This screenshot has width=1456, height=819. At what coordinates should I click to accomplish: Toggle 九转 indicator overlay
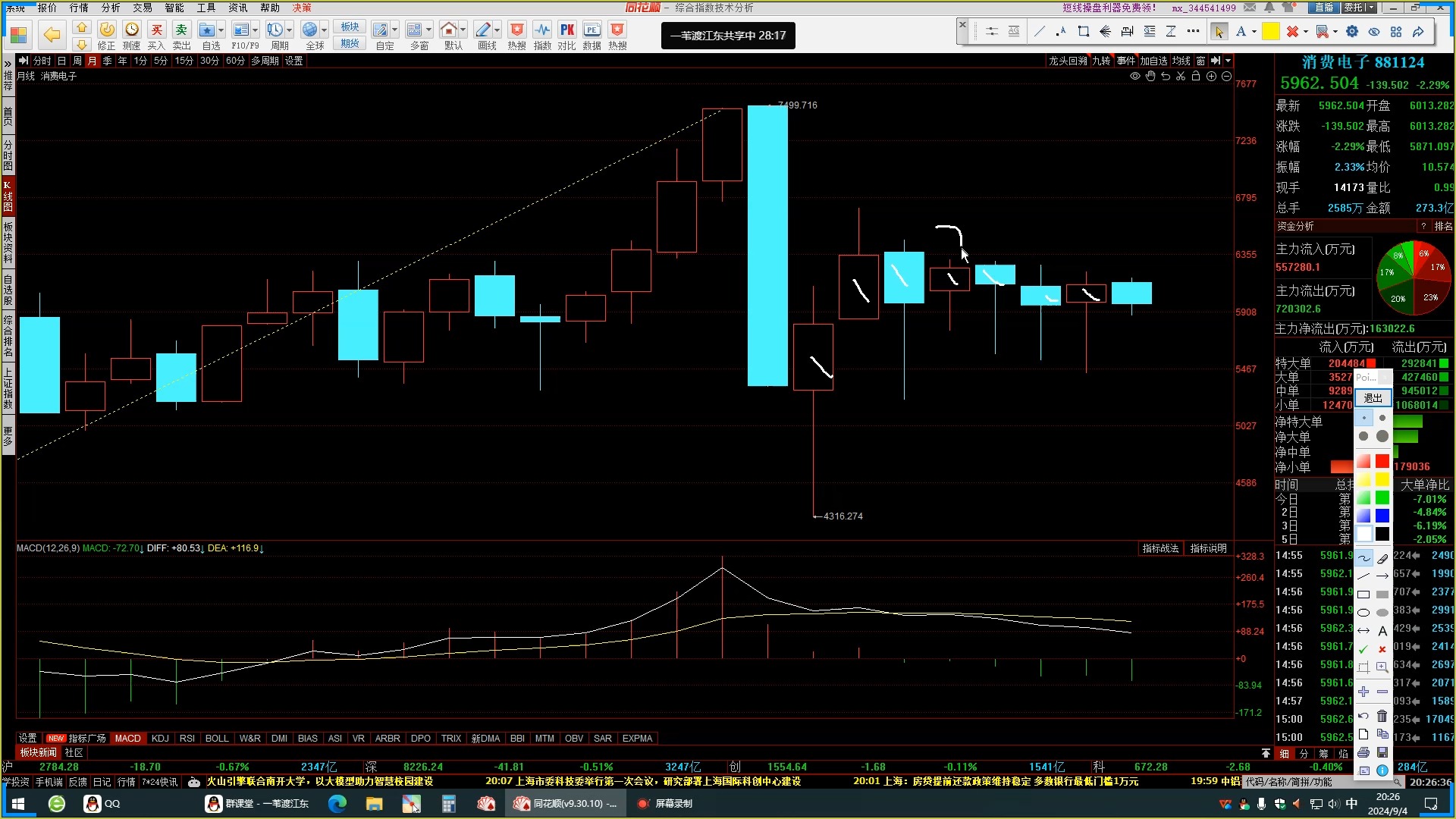tap(1101, 61)
